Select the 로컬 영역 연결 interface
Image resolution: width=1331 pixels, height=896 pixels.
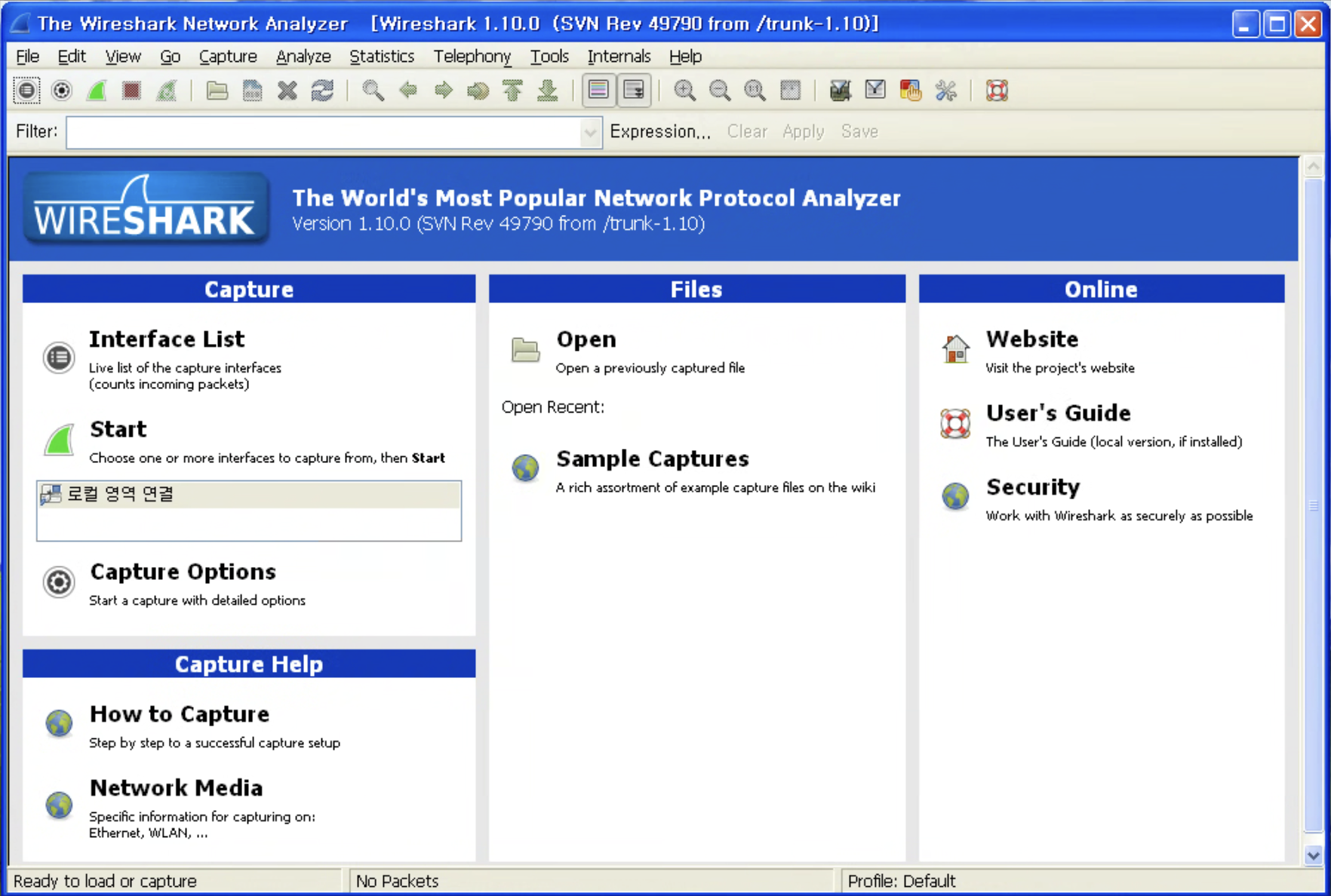click(249, 495)
